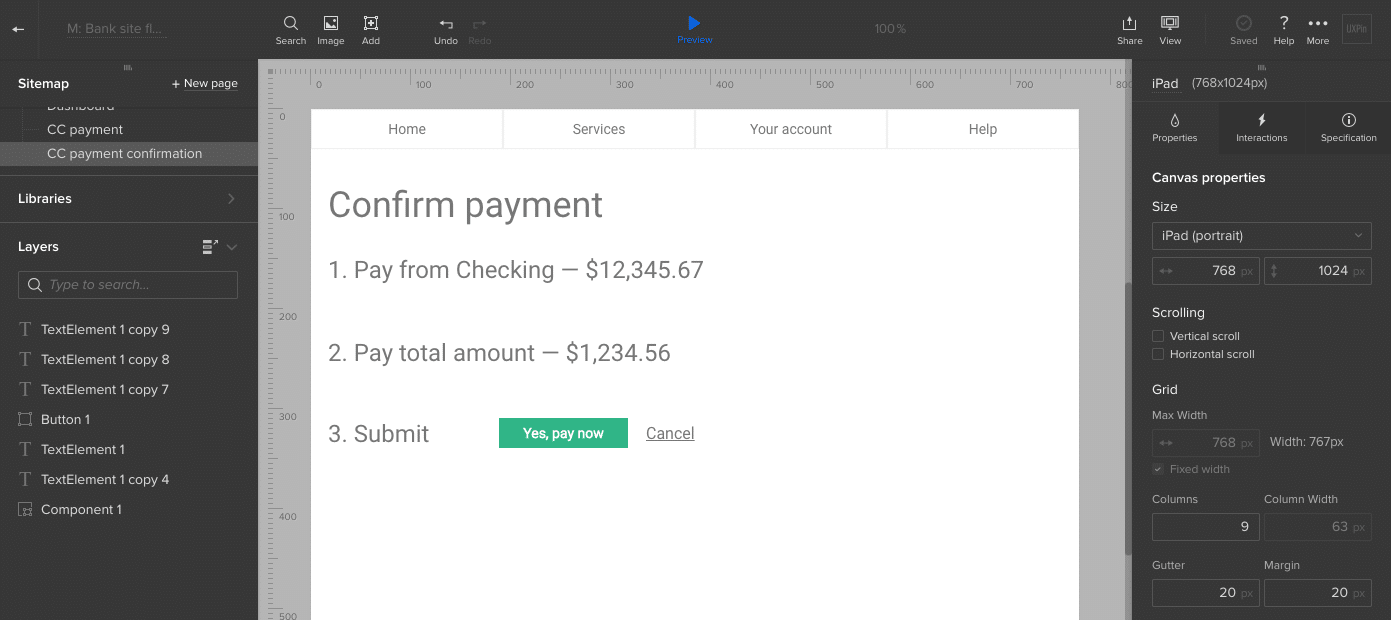This screenshot has width=1391, height=620.
Task: Expand the Layers options chevron
Action: pos(232,247)
